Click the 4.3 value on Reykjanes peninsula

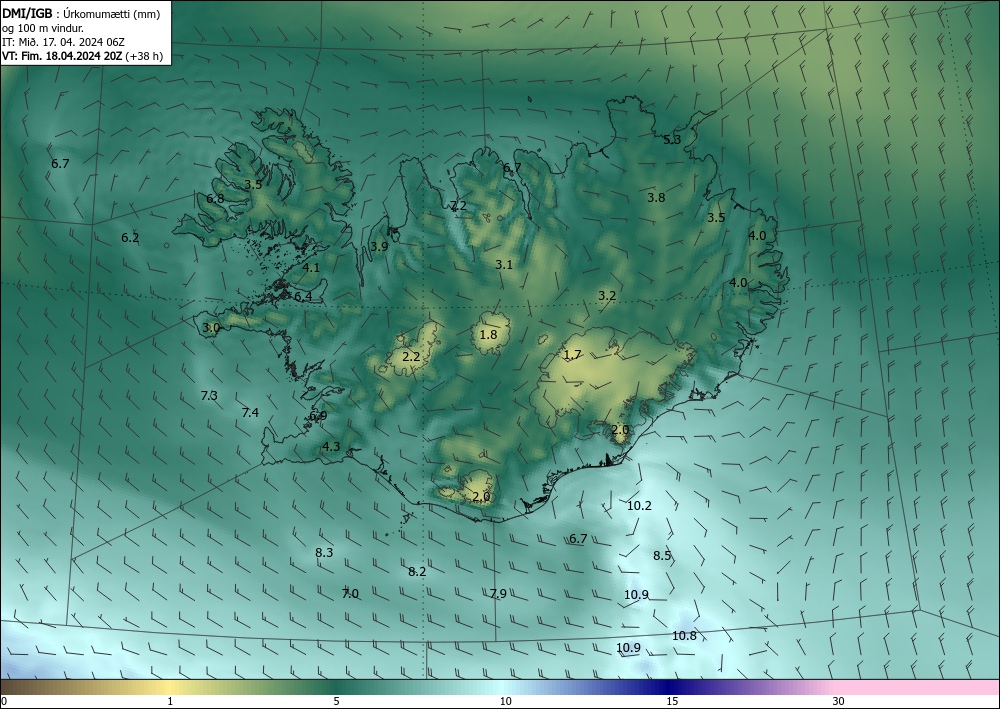pyautogui.click(x=331, y=446)
